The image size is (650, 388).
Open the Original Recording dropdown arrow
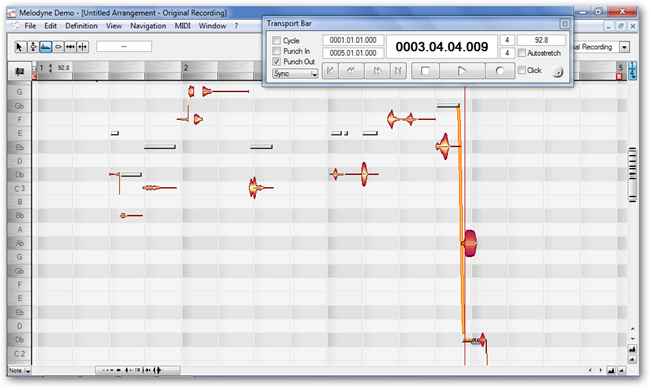[624, 47]
